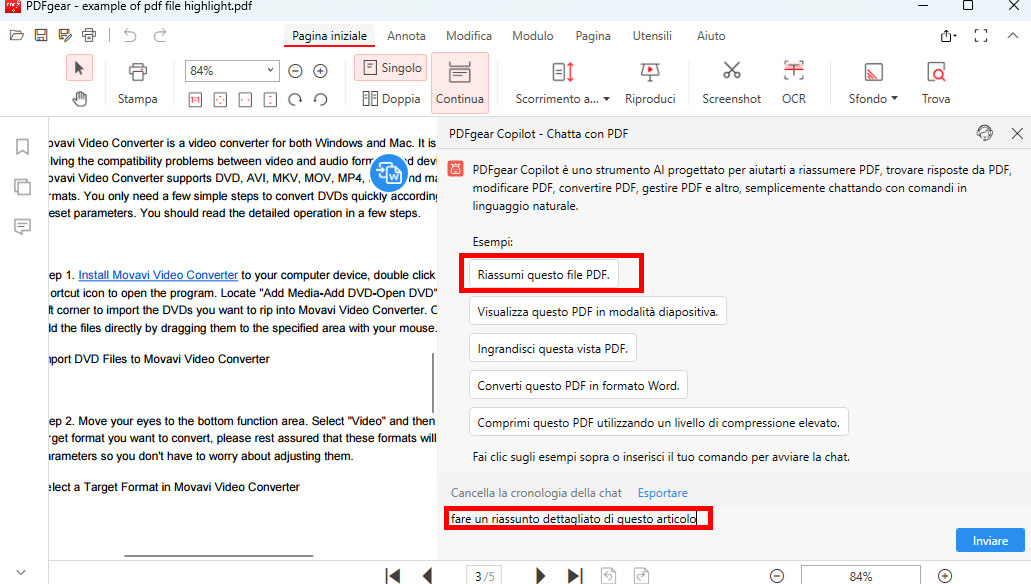The image size is (1031, 584).
Task: Toggle Continua scrolling mode
Action: click(460, 83)
